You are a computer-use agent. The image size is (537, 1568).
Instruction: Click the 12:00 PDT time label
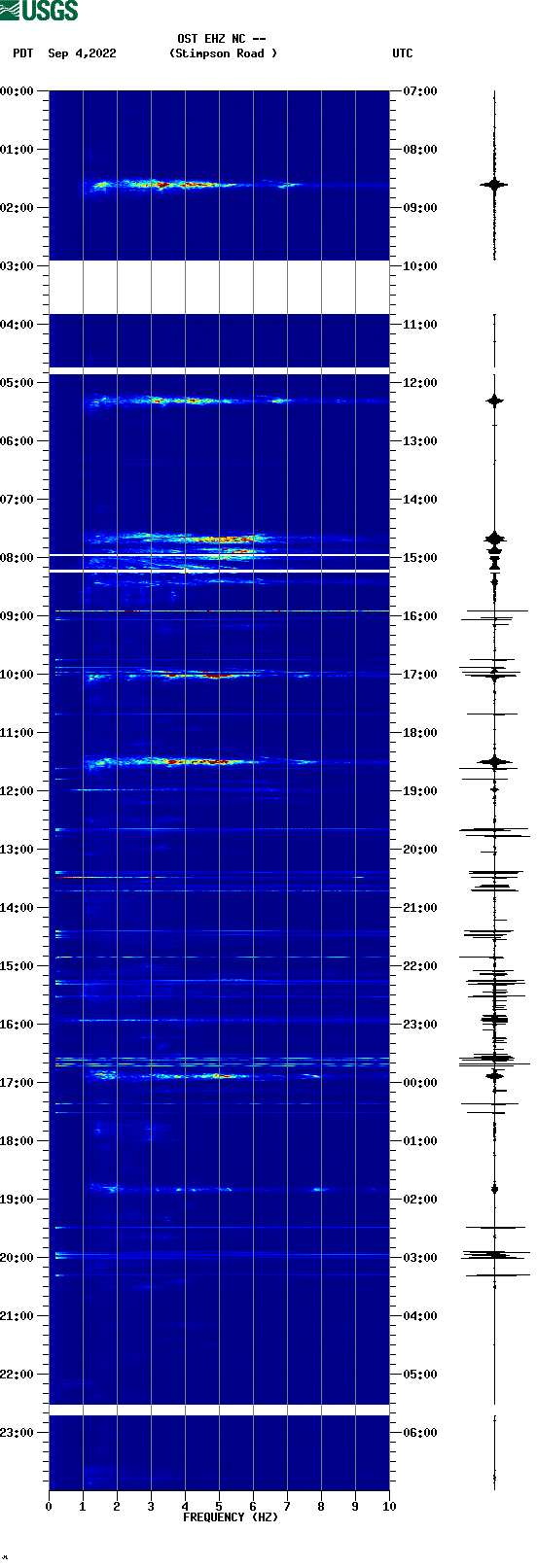click(18, 791)
